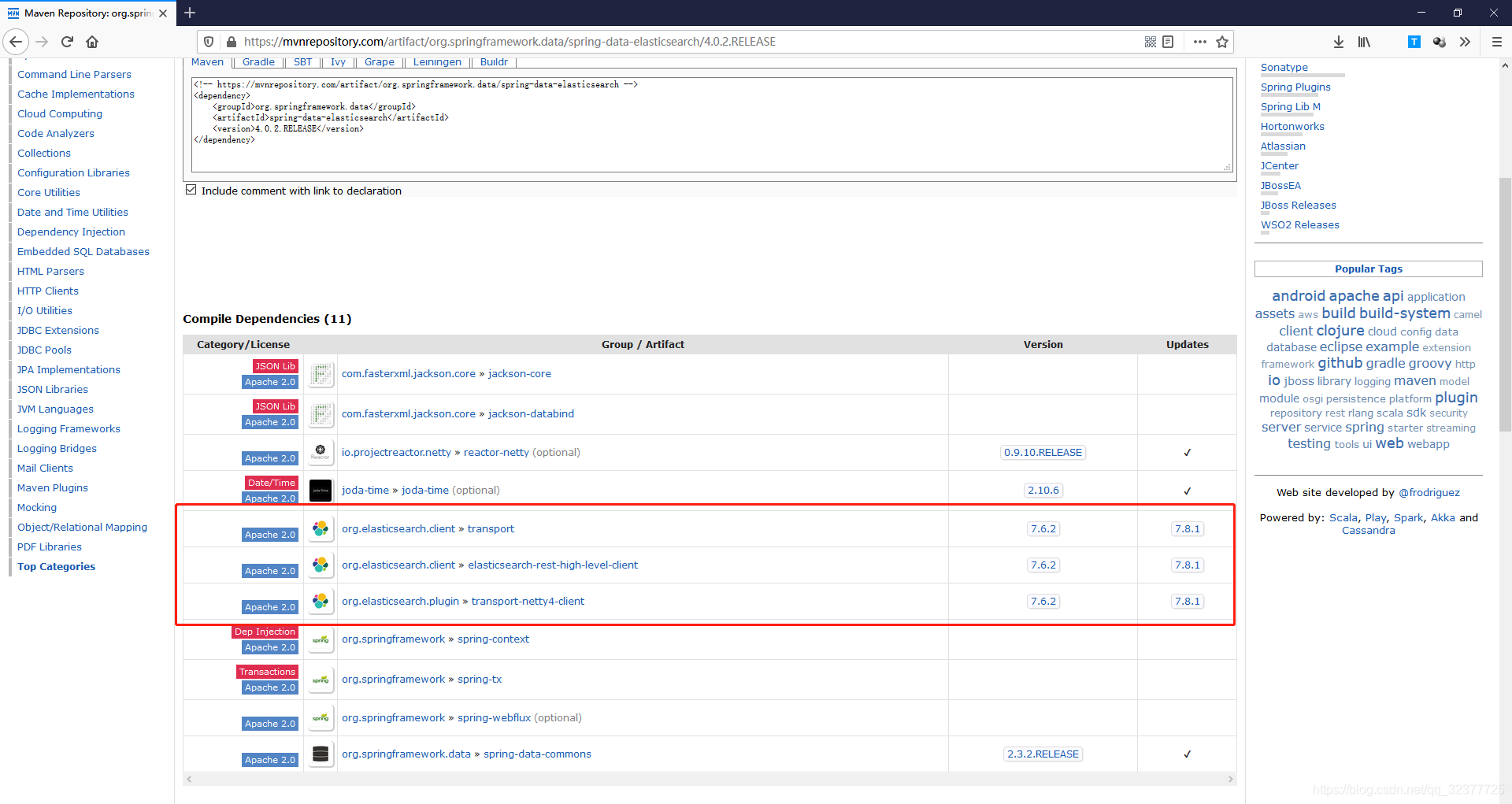The image size is (1512, 804).
Task: Switch to the SBT tab
Action: [303, 62]
